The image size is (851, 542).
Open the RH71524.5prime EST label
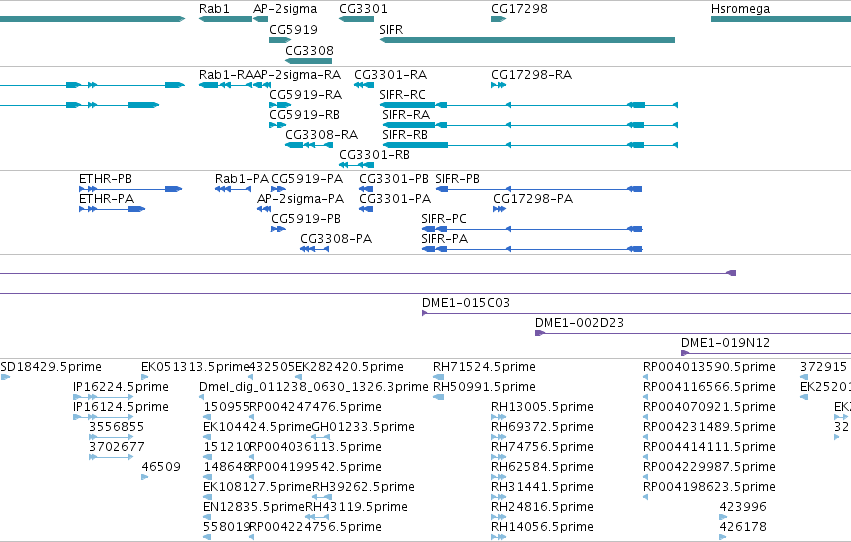(484, 367)
